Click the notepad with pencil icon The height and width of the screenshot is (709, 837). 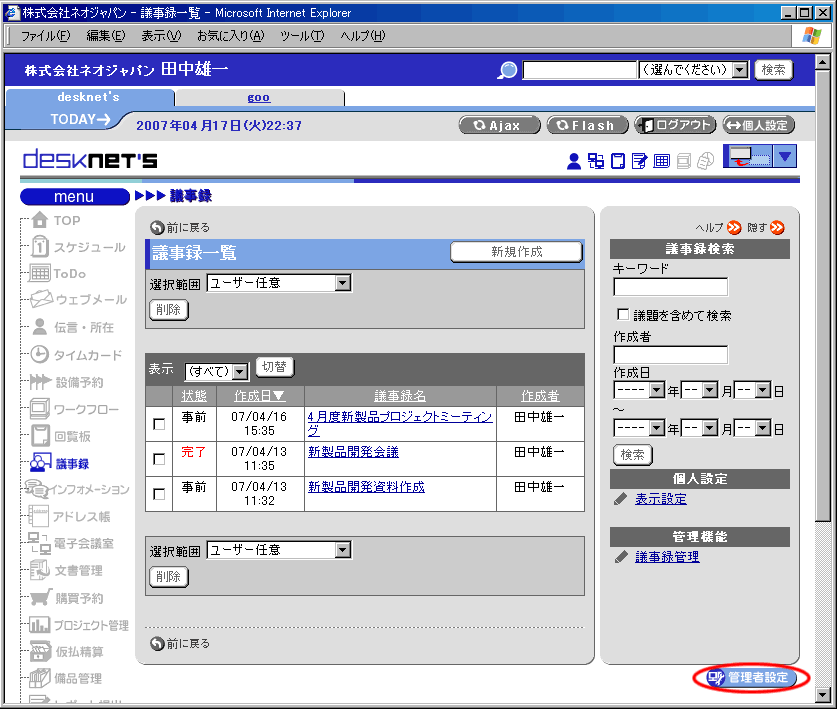tap(639, 161)
